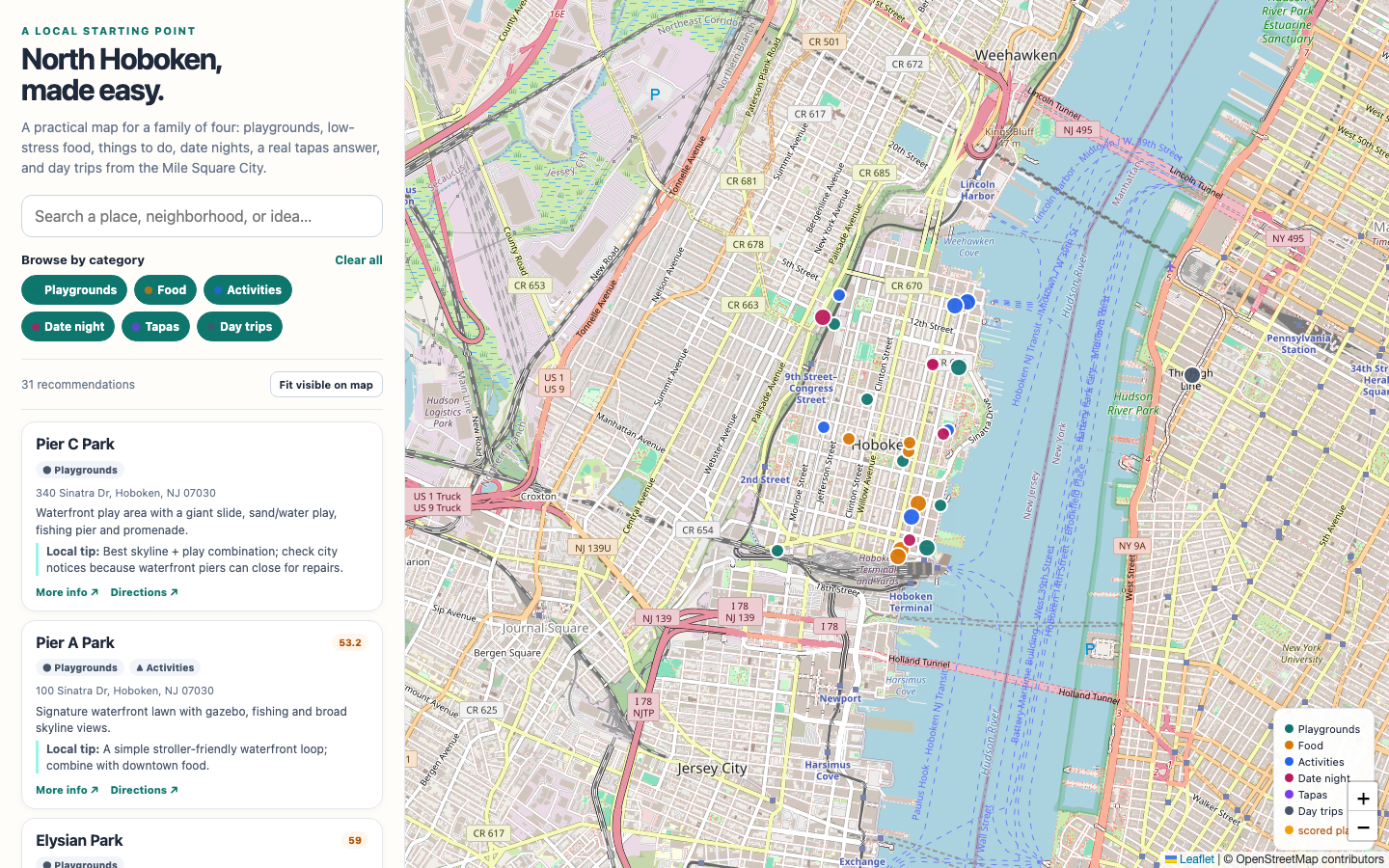Click the teal playground marker near CR 654
The width and height of the screenshot is (1389, 868).
tap(777, 551)
